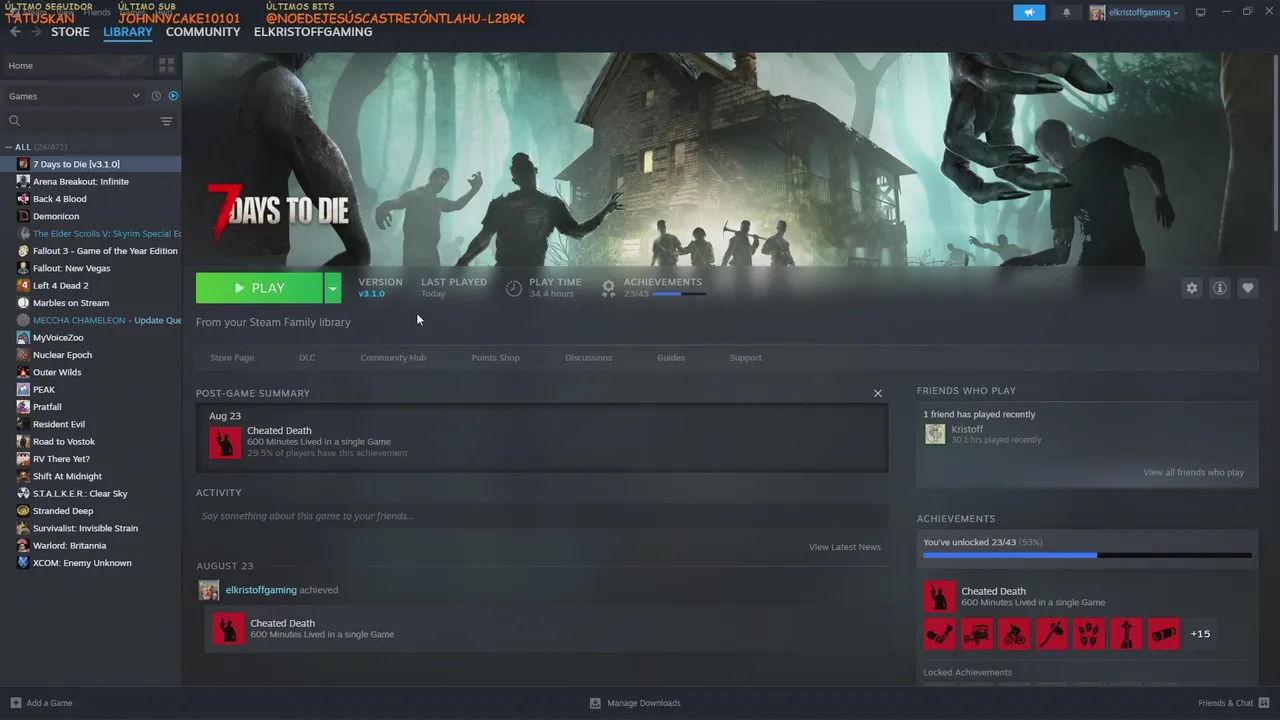This screenshot has height=720, width=1280.
Task: Open the Store Page link tab
Action: click(232, 358)
